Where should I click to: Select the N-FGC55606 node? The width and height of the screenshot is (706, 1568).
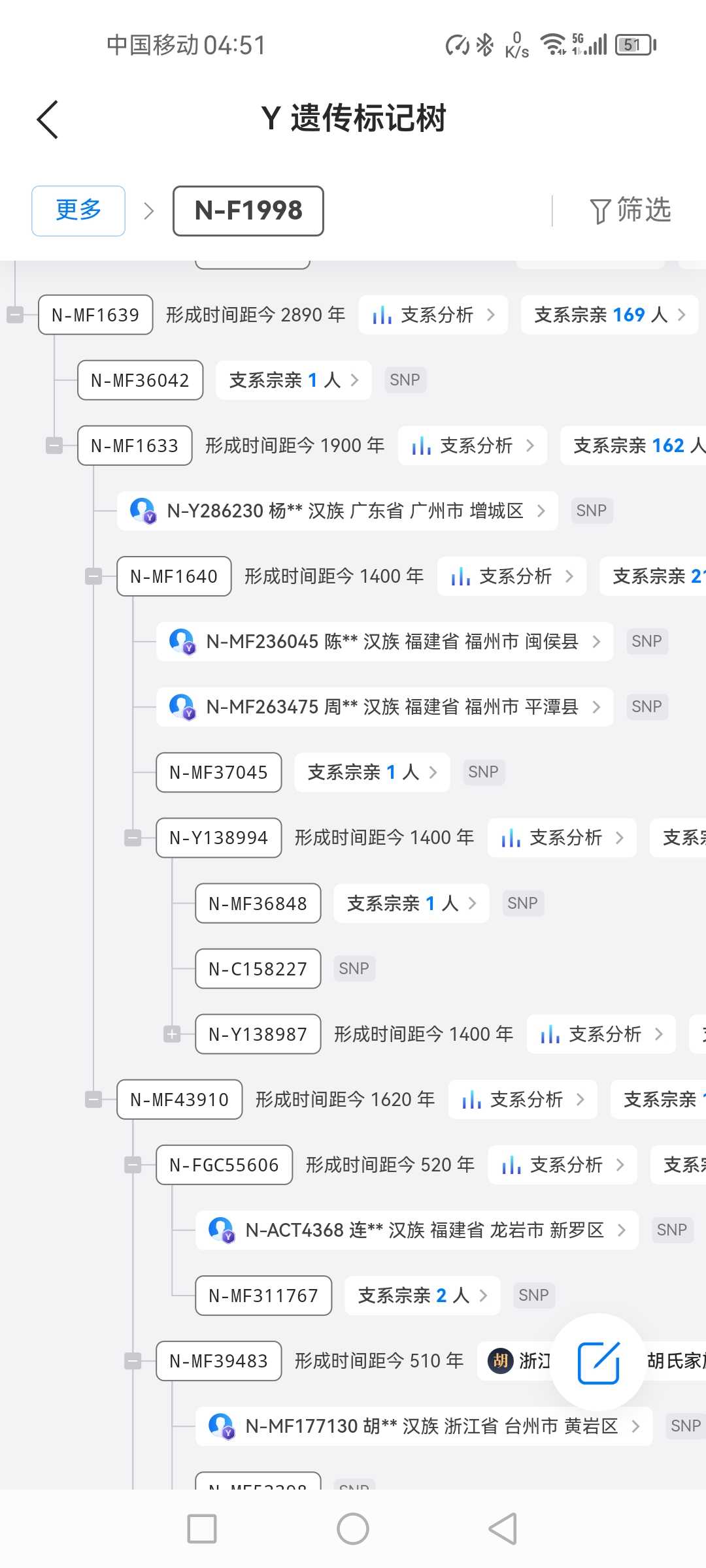point(224,1164)
